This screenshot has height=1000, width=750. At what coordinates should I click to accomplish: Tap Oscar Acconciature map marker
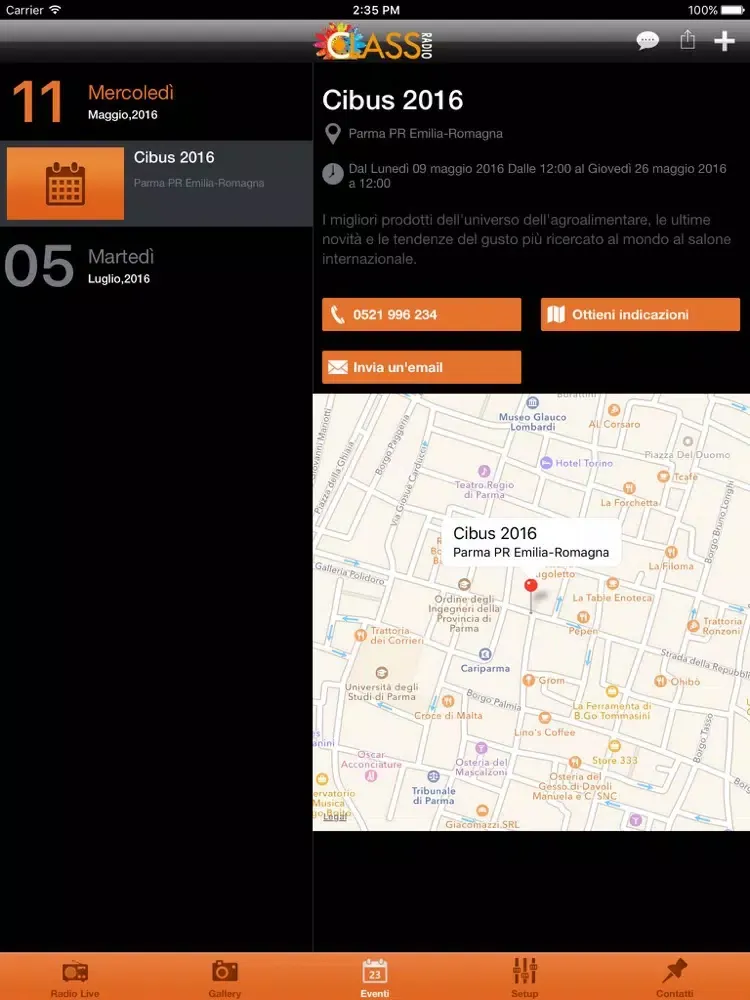tap(371, 776)
